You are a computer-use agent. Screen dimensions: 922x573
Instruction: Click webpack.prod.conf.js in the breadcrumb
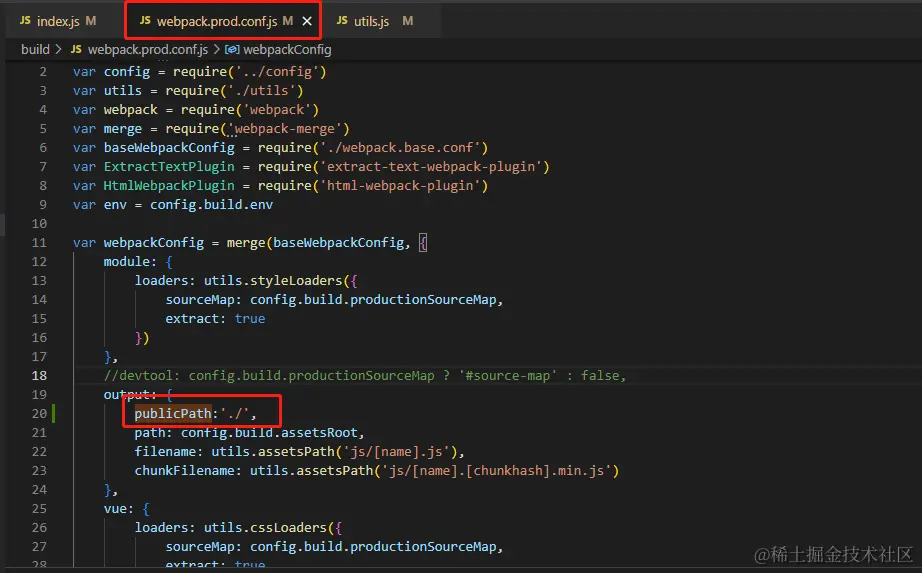(148, 49)
